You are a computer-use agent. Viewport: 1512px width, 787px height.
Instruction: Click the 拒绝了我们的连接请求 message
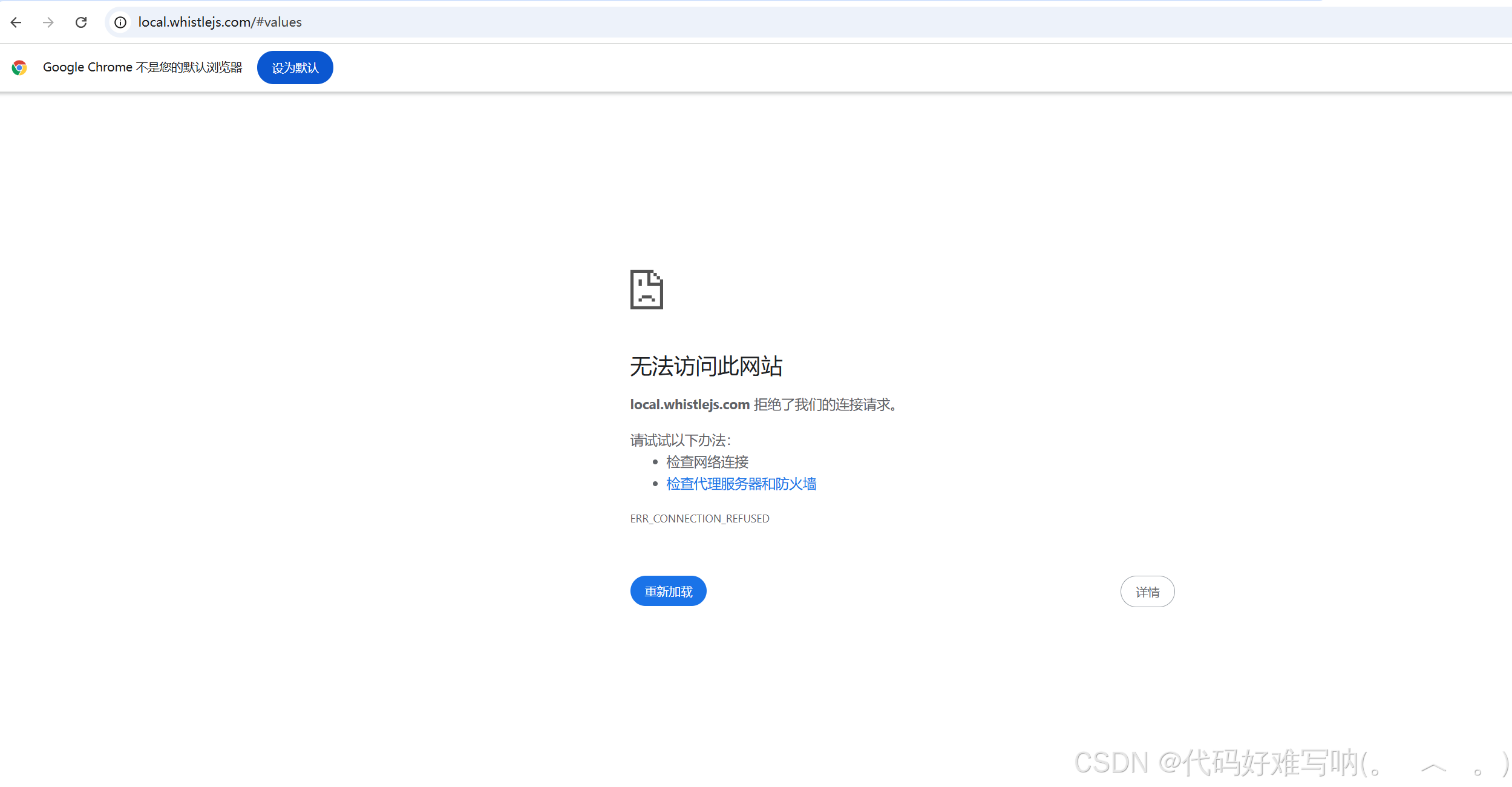pos(825,404)
